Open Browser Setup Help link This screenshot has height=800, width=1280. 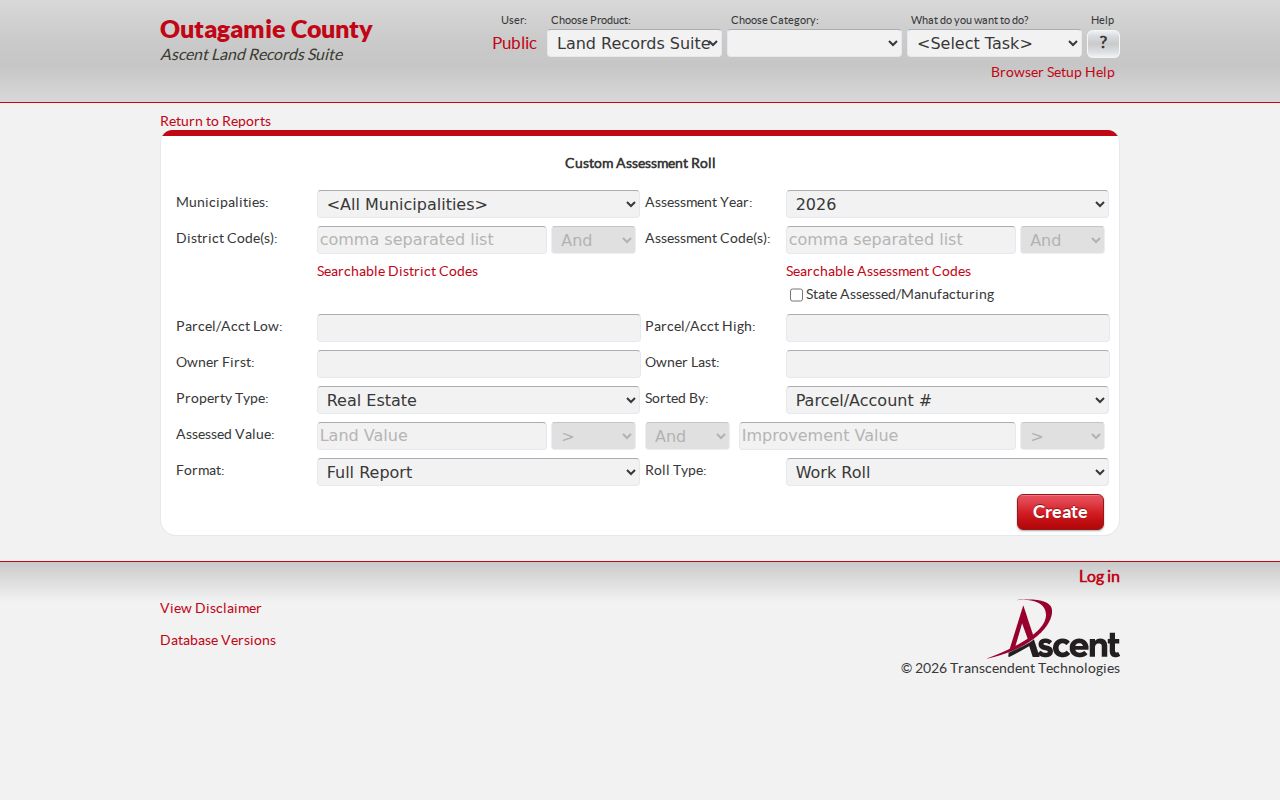[x=1052, y=72]
